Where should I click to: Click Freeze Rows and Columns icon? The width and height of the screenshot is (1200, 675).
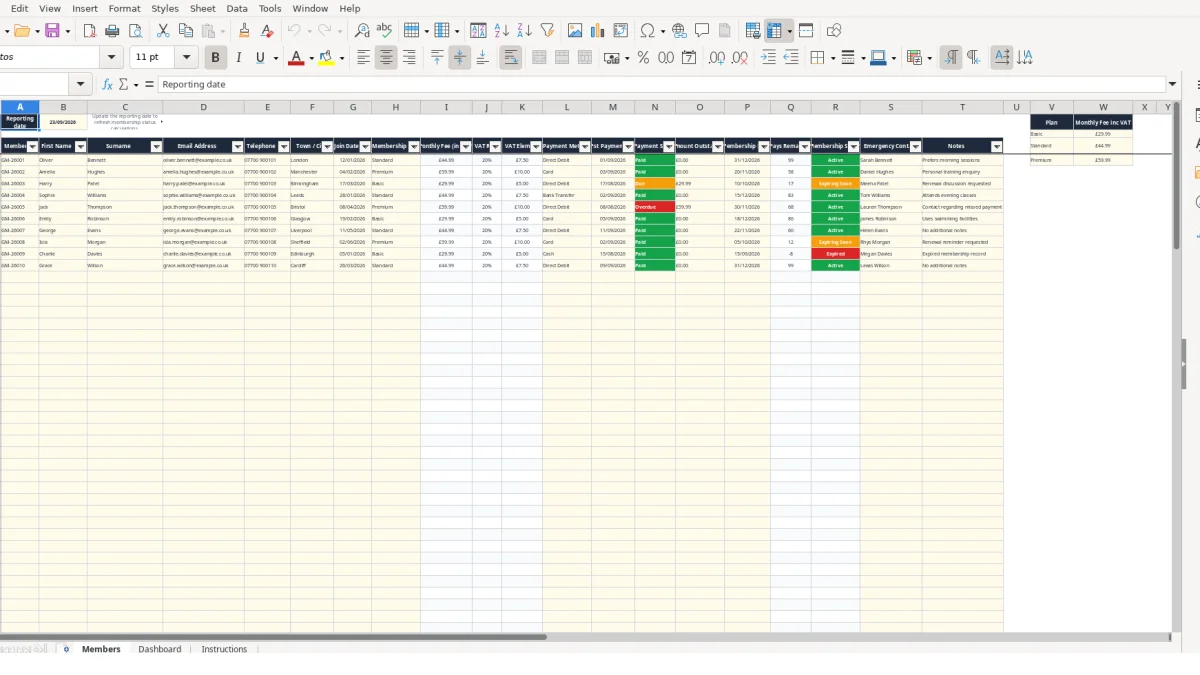coord(774,31)
